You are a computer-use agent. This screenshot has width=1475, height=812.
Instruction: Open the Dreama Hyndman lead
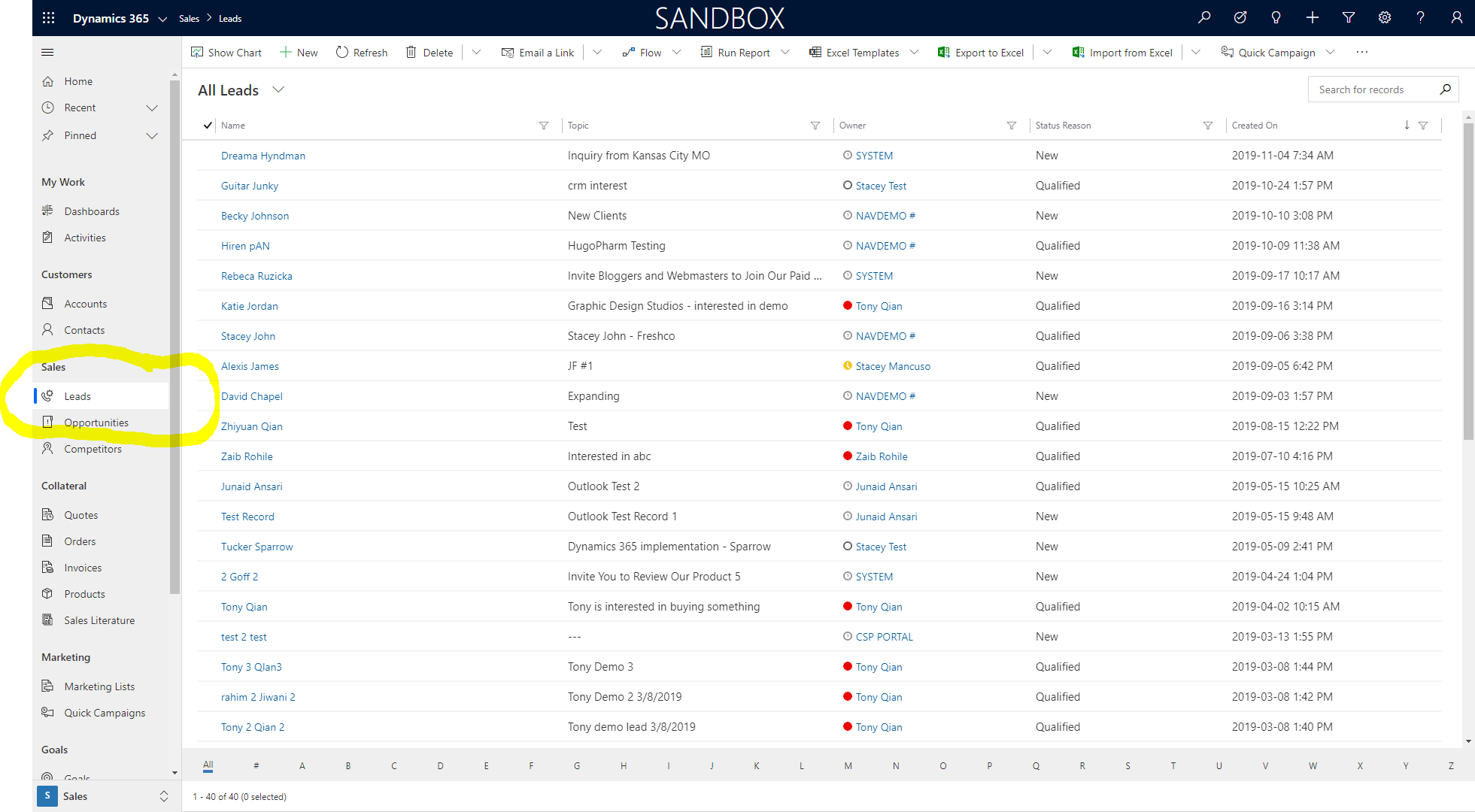(263, 156)
